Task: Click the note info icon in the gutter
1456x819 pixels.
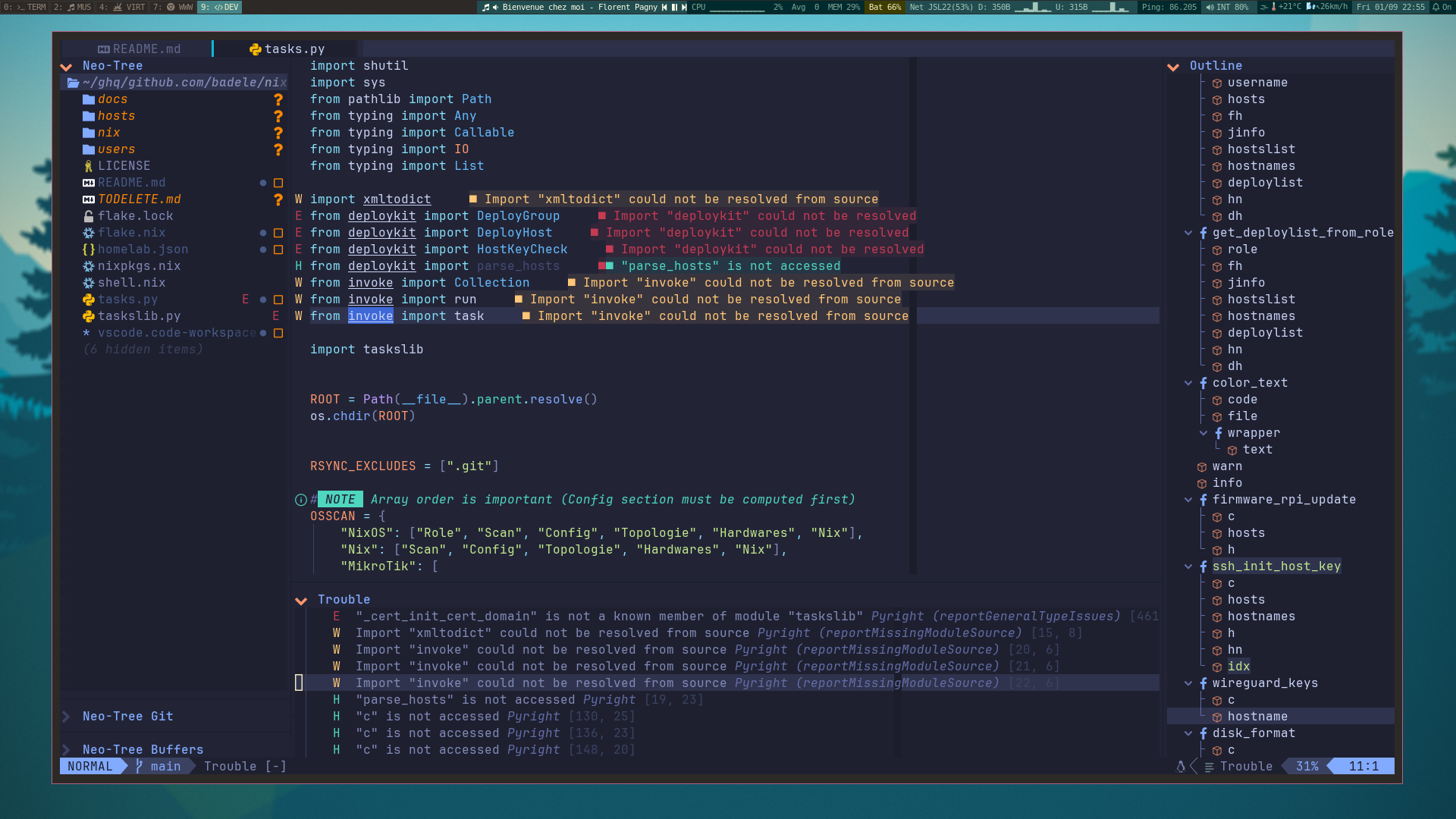Action: point(300,500)
